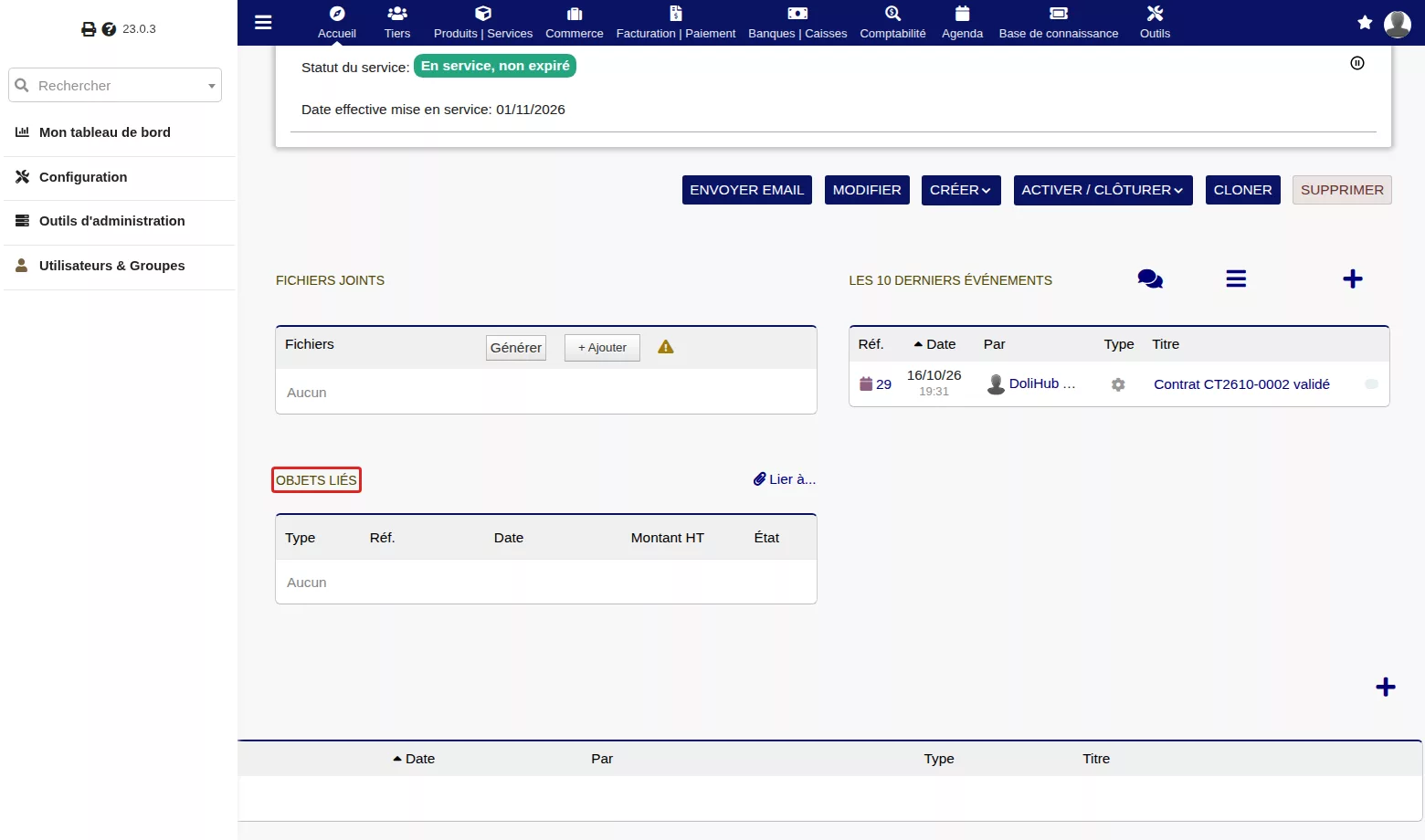Open the Commerce menu
The image size is (1425, 840).
[575, 23]
